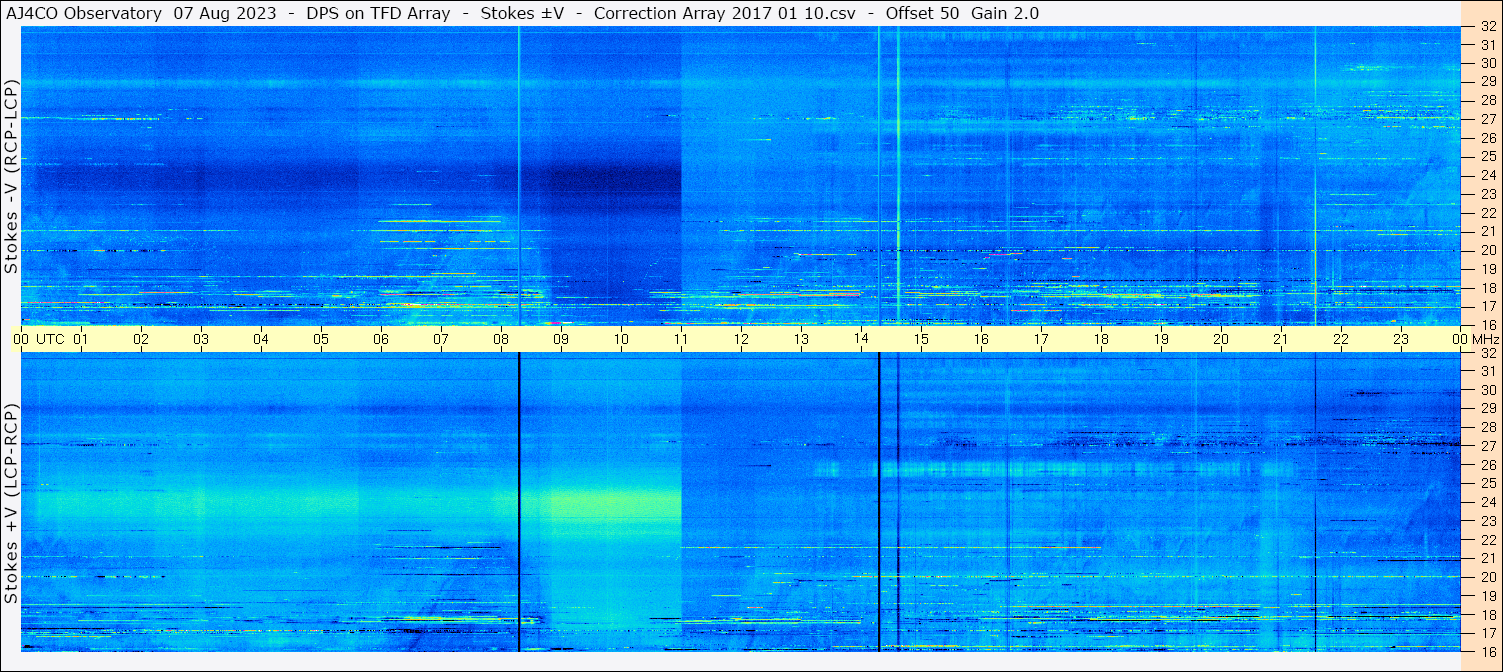Click the "Stokes +V (LCP-RCP)" axis label
Screen dimensions: 1503x672
click(x=11, y=505)
